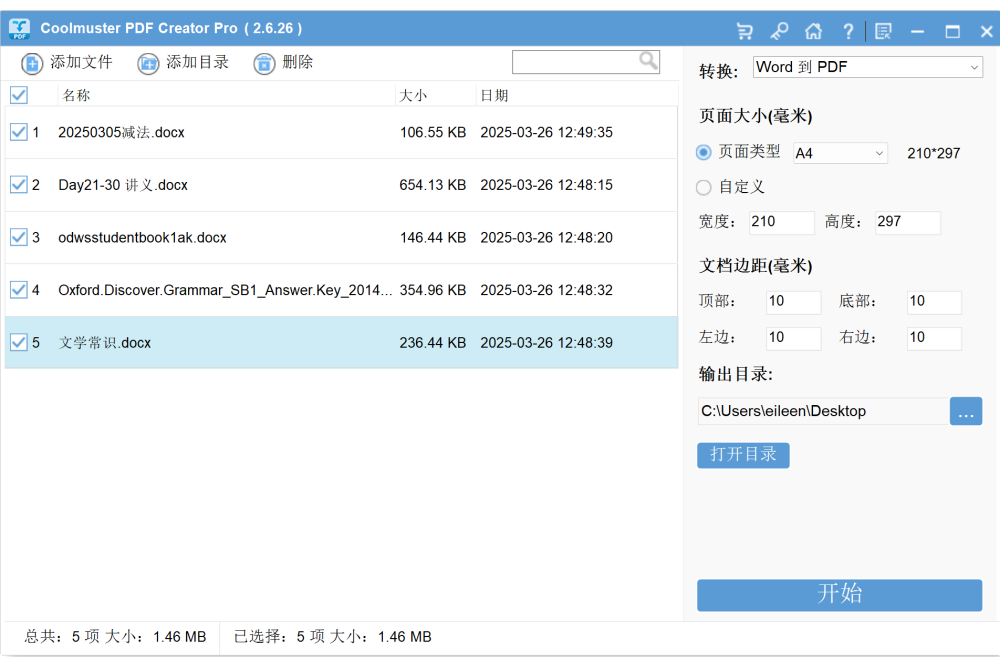The height and width of the screenshot is (666, 1000).
Task: Click the output directory path field
Action: click(822, 411)
